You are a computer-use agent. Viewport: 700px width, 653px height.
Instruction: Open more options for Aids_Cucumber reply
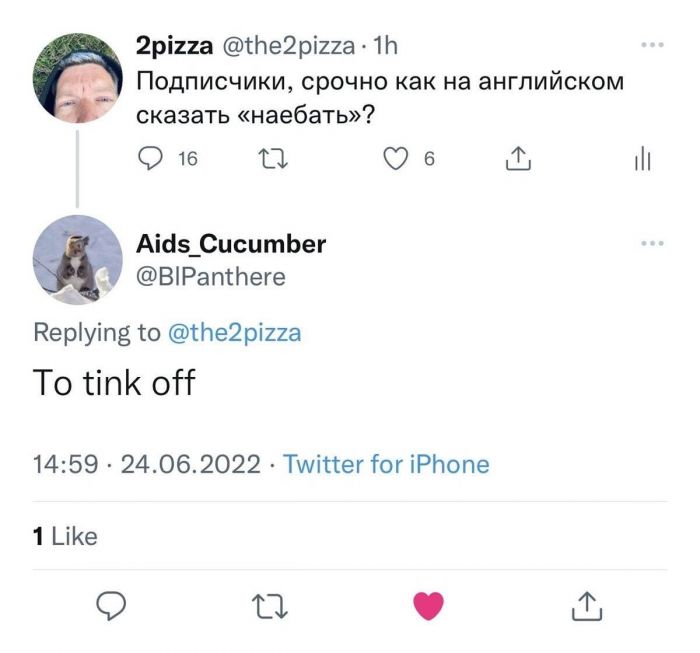651,243
